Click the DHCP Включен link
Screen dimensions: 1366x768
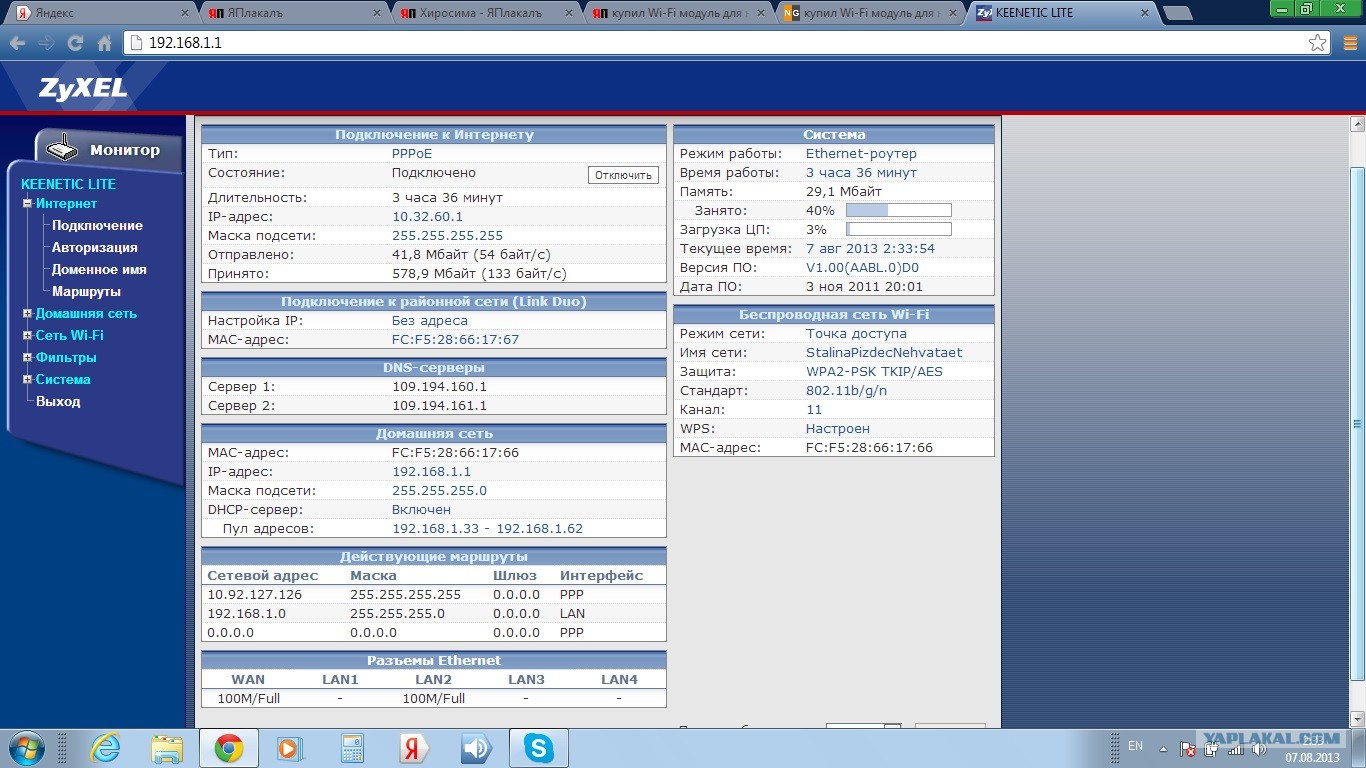coord(421,510)
